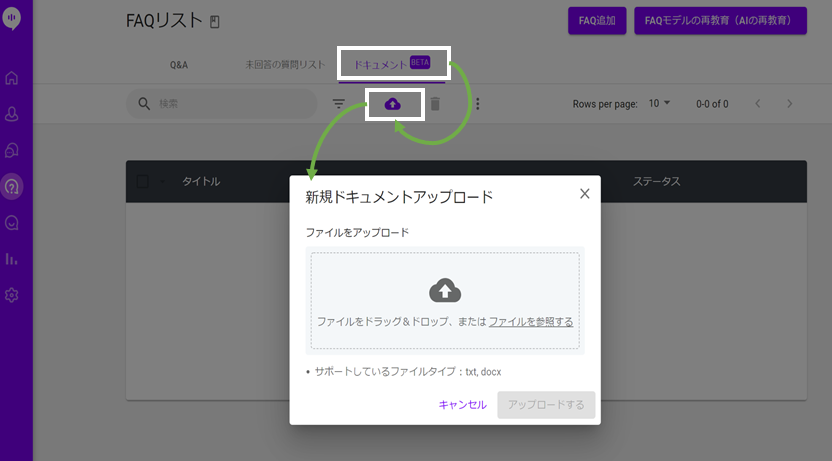The height and width of the screenshot is (461, 832).
Task: Click the trash delete icon
Action: click(x=435, y=104)
